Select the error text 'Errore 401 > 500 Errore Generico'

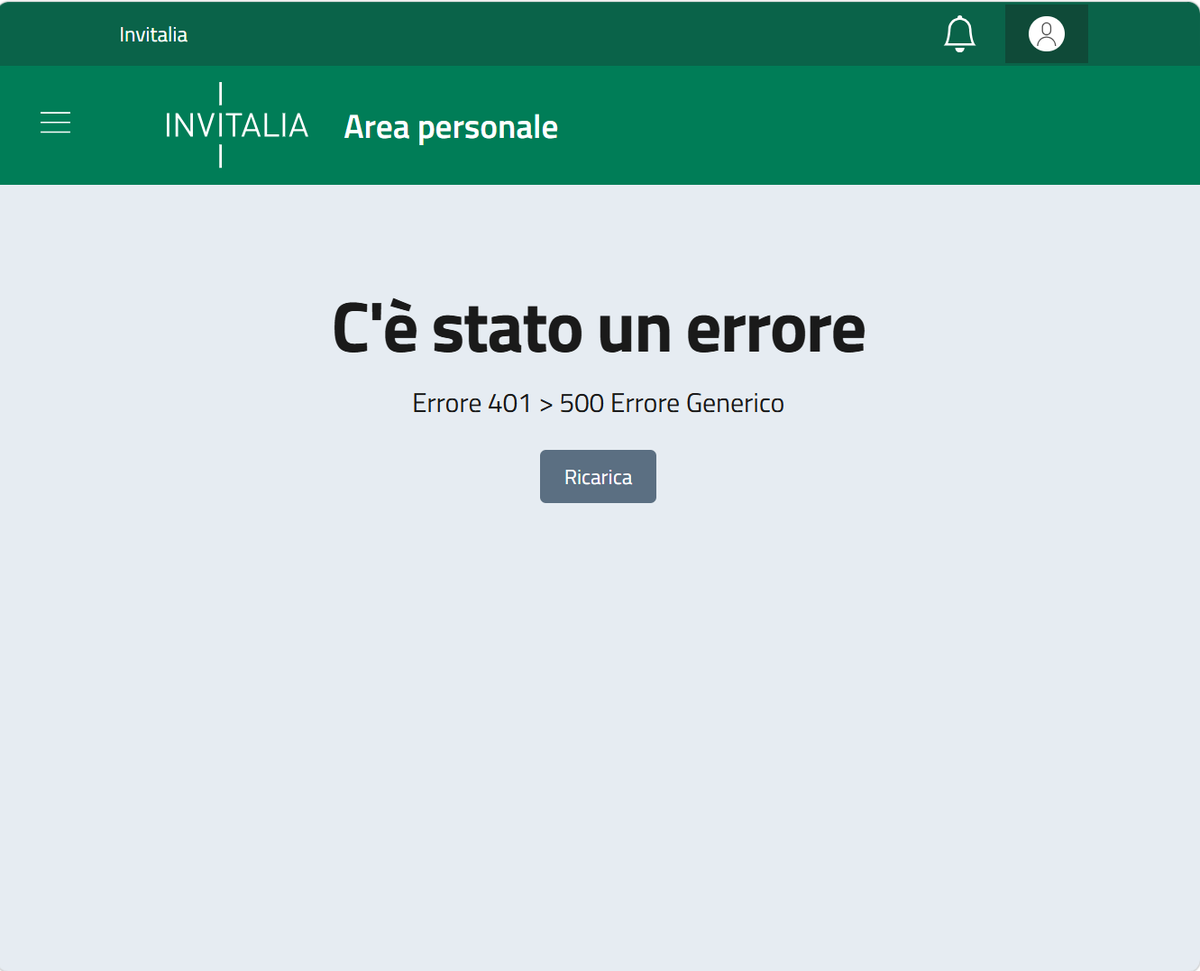click(598, 403)
